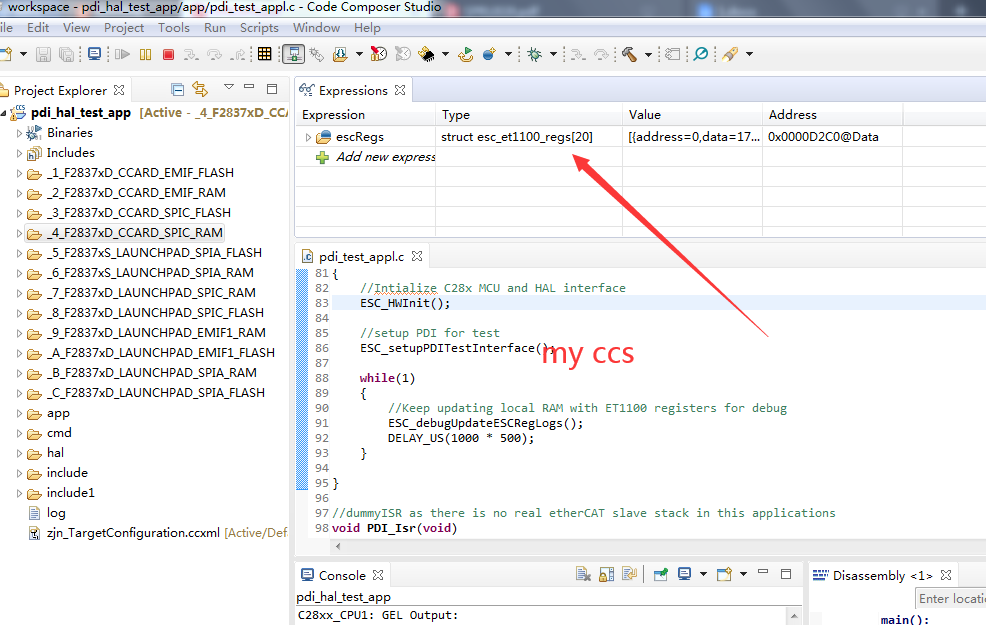Open the Scripts menu
986x625 pixels.
[259, 28]
